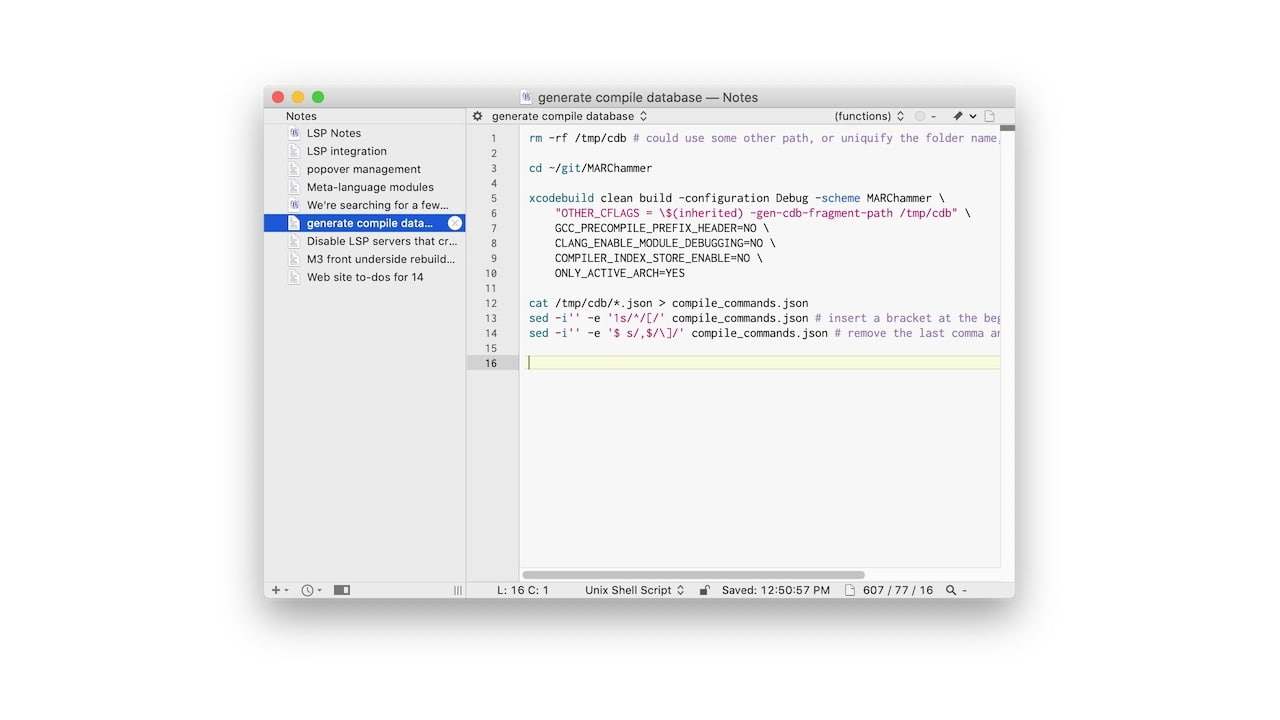Click the sidebar resize handle grip
This screenshot has width=1280, height=720.
click(458, 590)
